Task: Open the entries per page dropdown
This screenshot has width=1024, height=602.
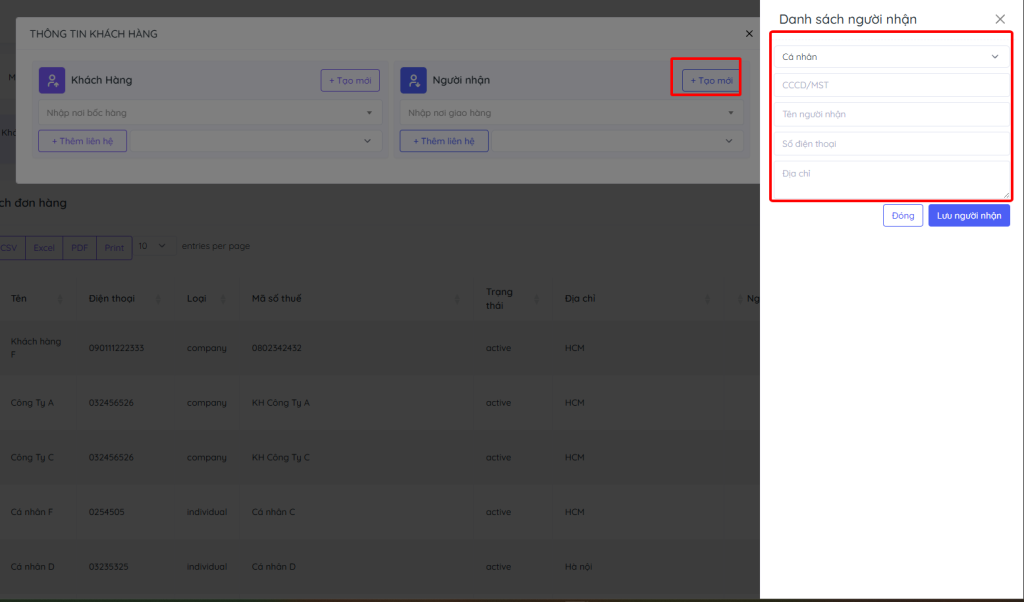Action: 156,246
